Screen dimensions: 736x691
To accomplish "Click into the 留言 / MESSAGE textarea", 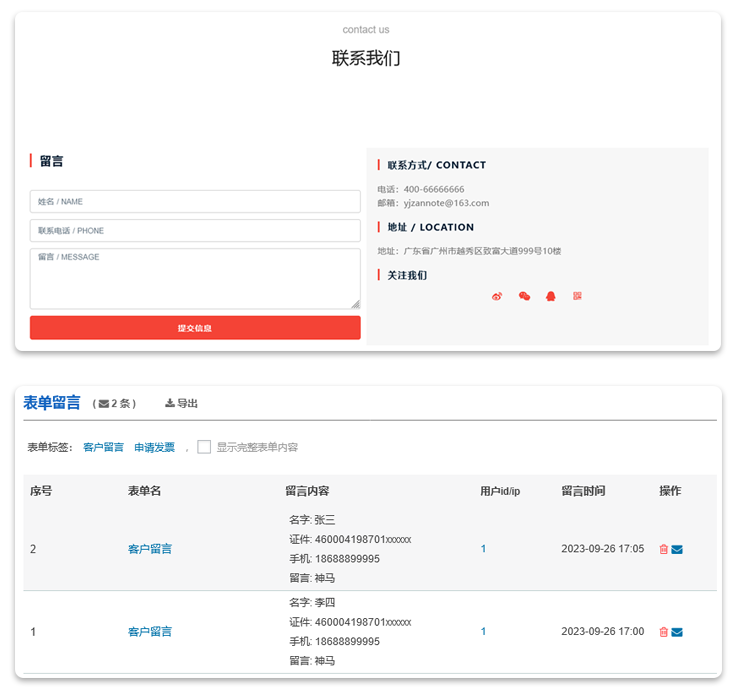I will point(195,278).
